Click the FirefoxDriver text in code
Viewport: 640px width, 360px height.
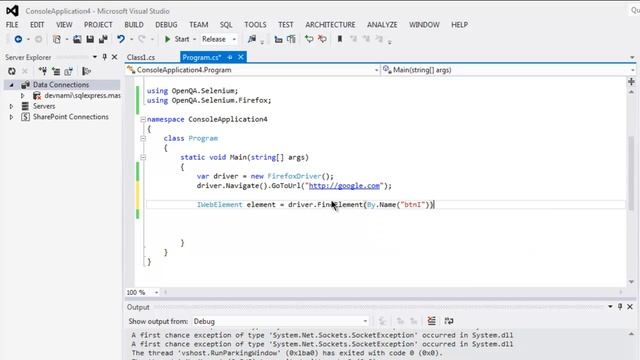click(x=294, y=176)
